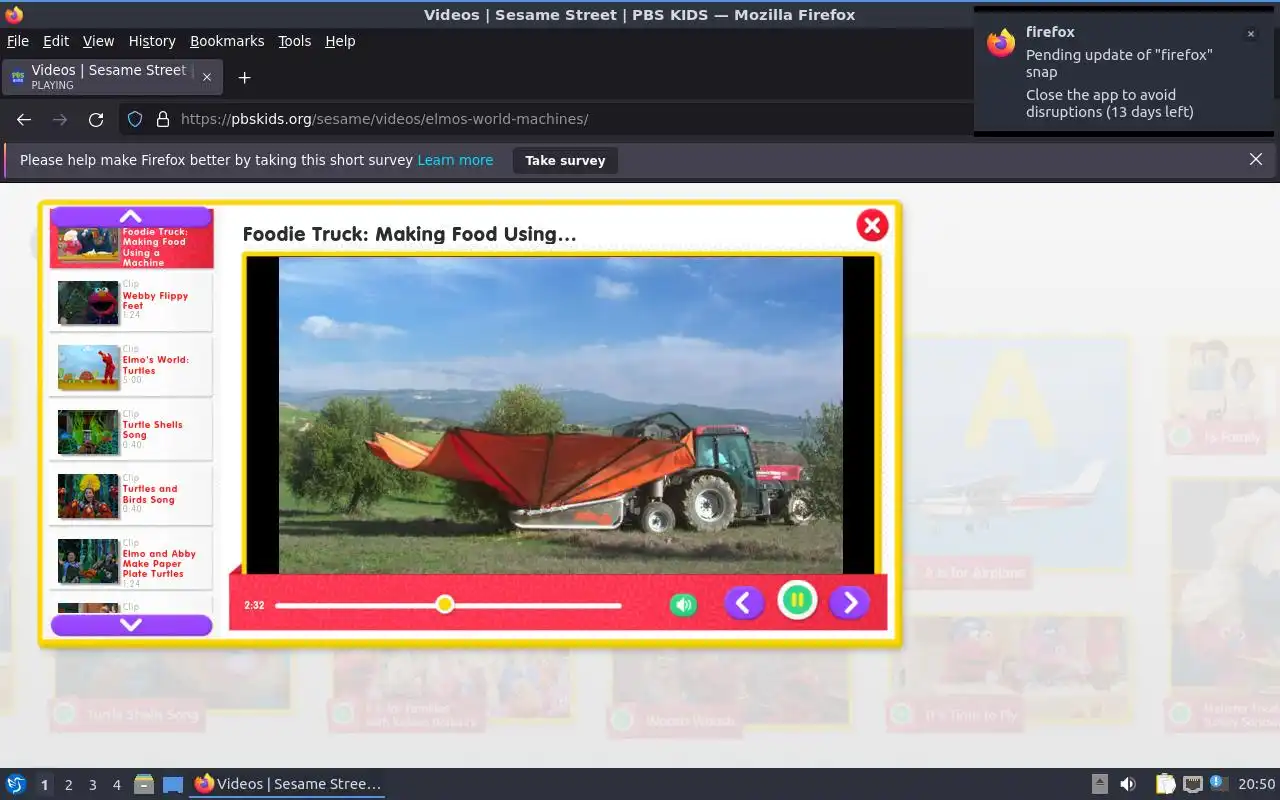Open the History menu

(x=152, y=41)
